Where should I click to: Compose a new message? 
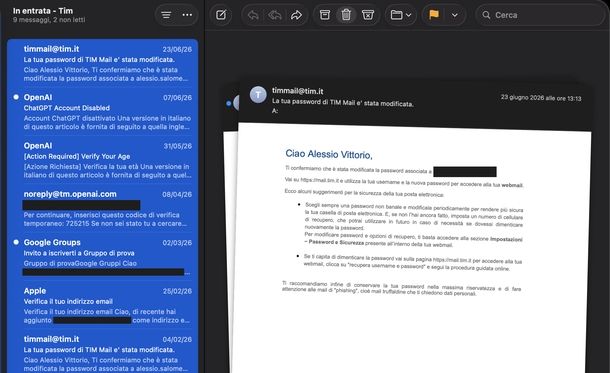[x=221, y=15]
